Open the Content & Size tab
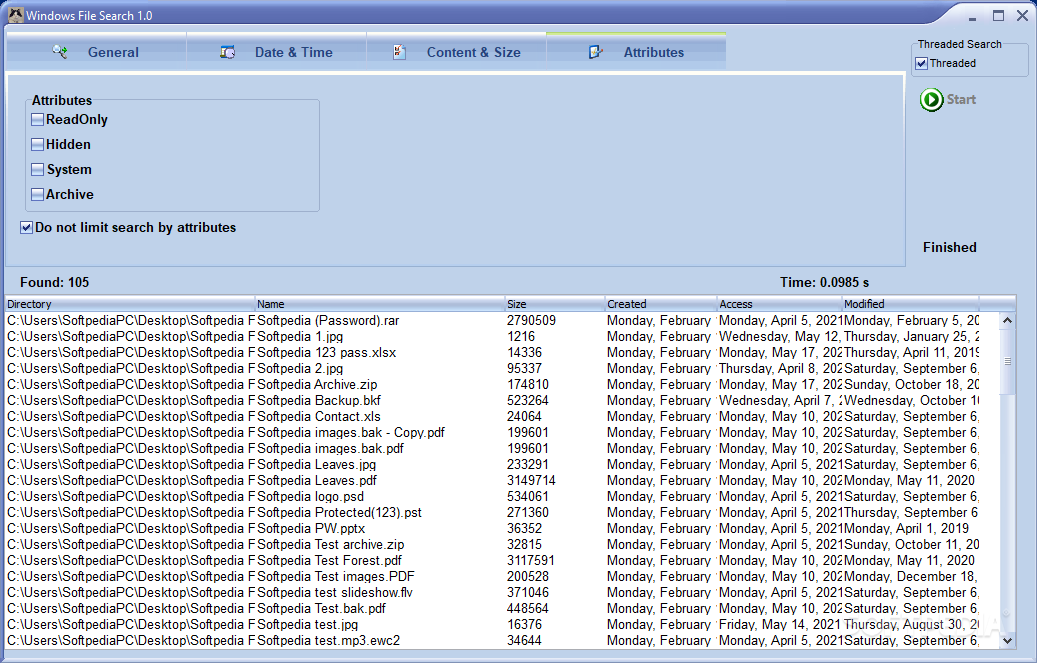The height and width of the screenshot is (663, 1037). pyautogui.click(x=456, y=52)
